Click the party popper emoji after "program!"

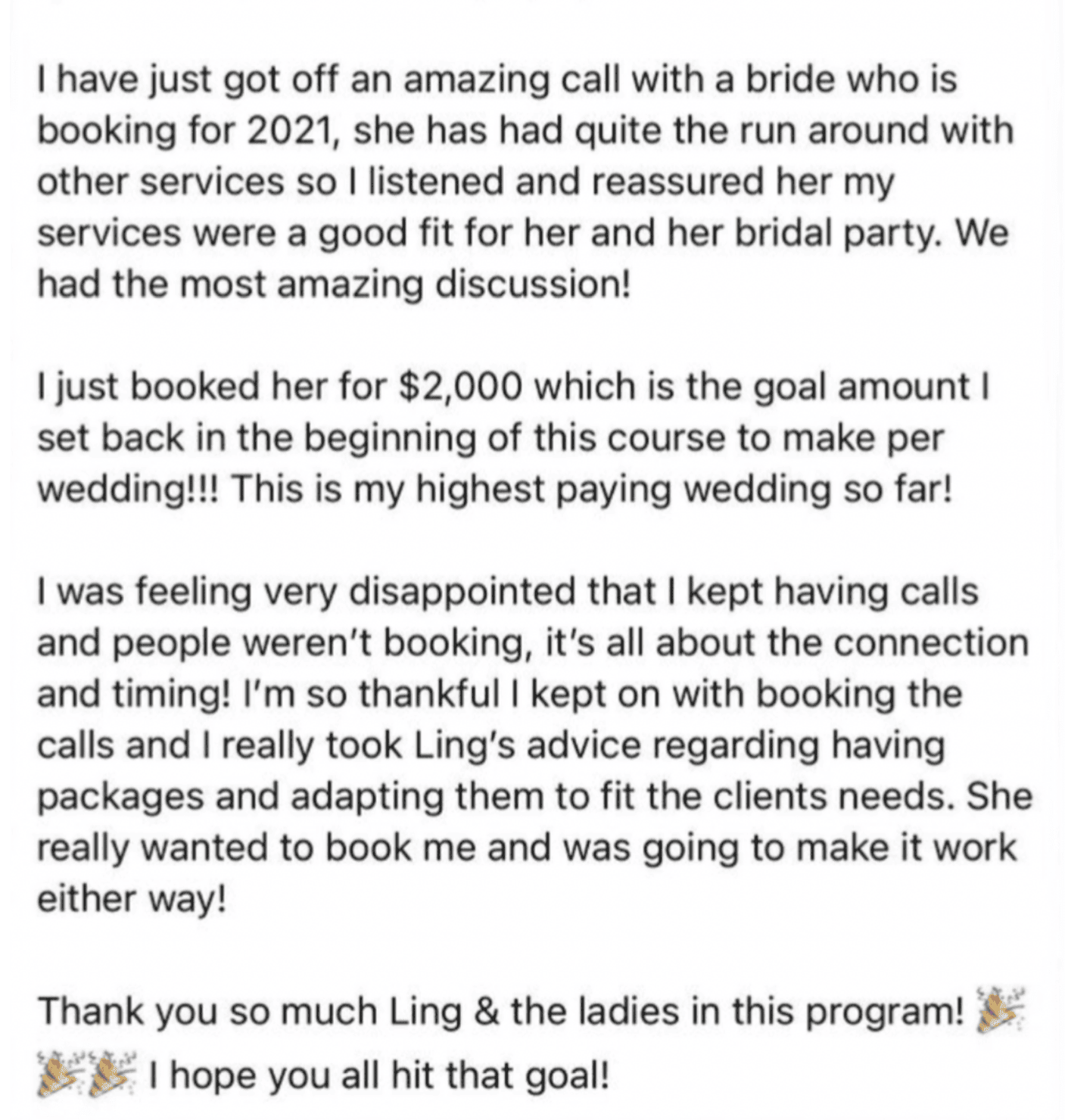(999, 1010)
